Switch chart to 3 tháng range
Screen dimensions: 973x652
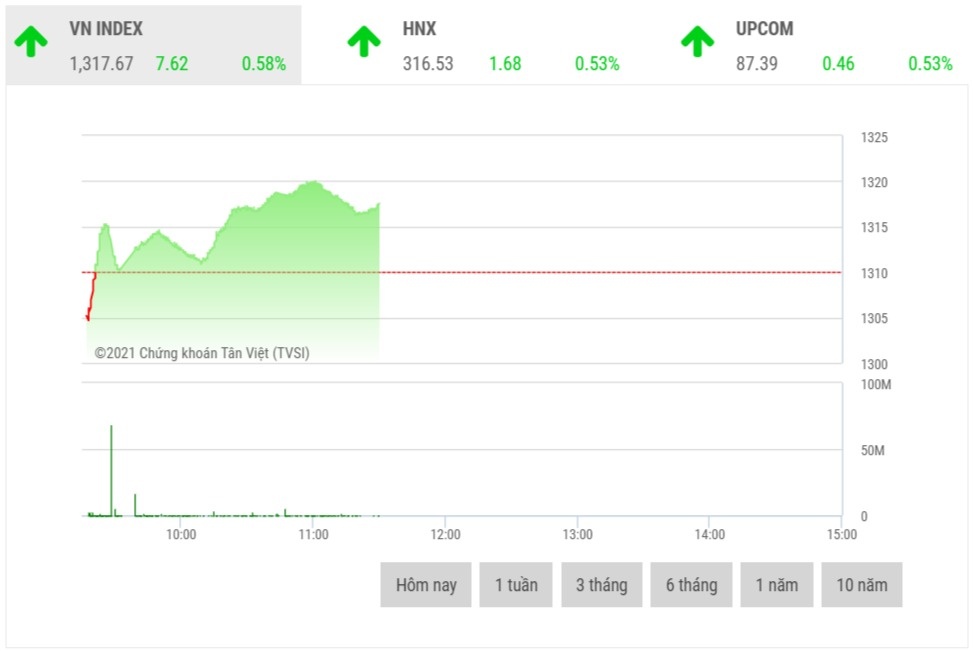(601, 585)
